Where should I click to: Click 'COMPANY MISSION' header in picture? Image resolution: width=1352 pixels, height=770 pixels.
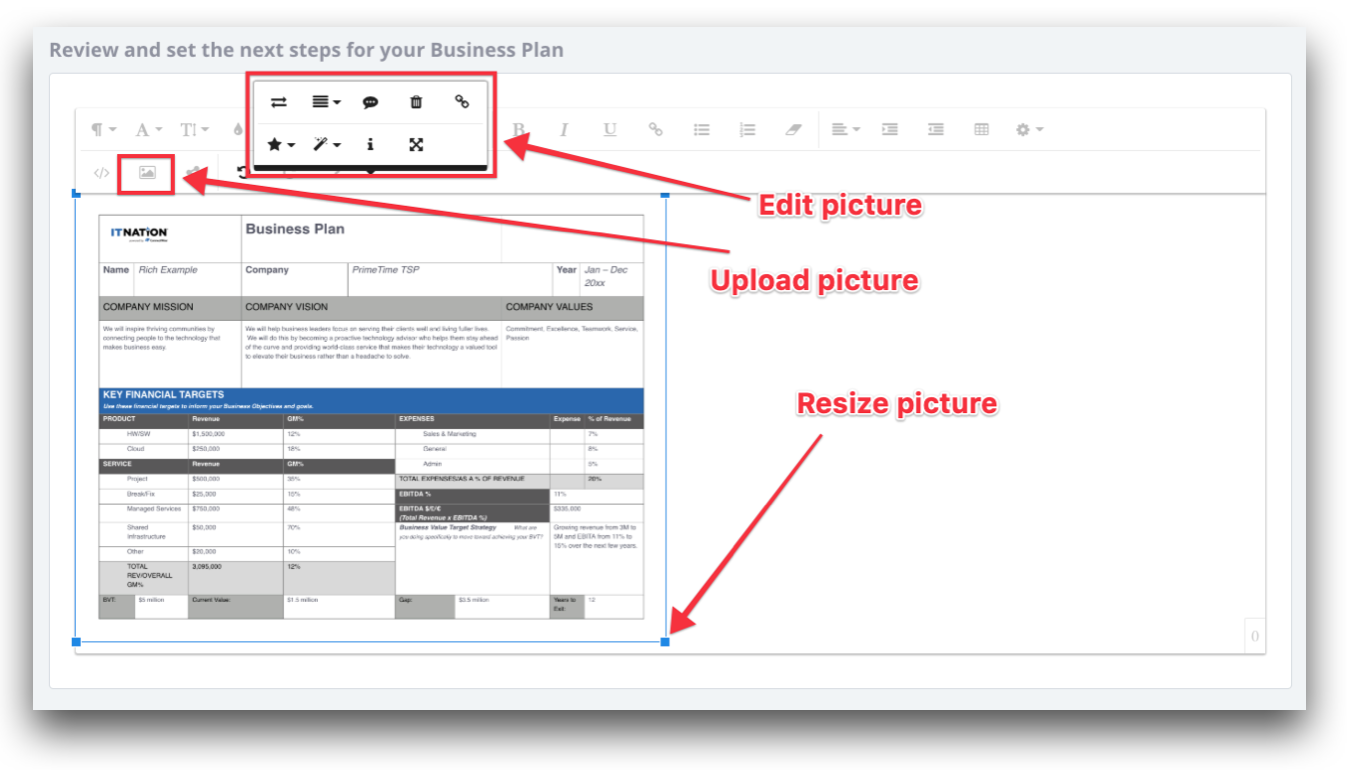[148, 307]
